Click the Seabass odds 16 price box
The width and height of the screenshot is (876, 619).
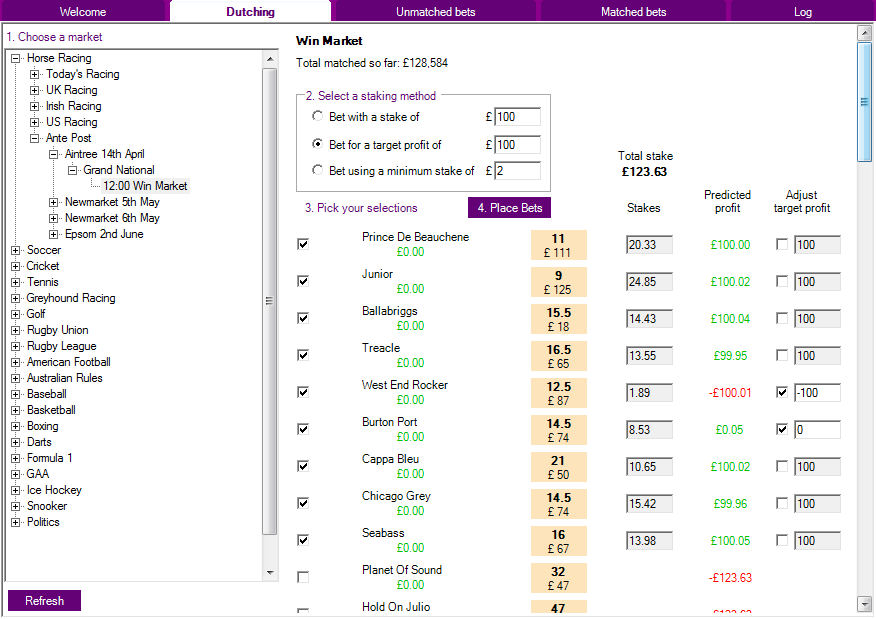pyautogui.click(x=558, y=541)
